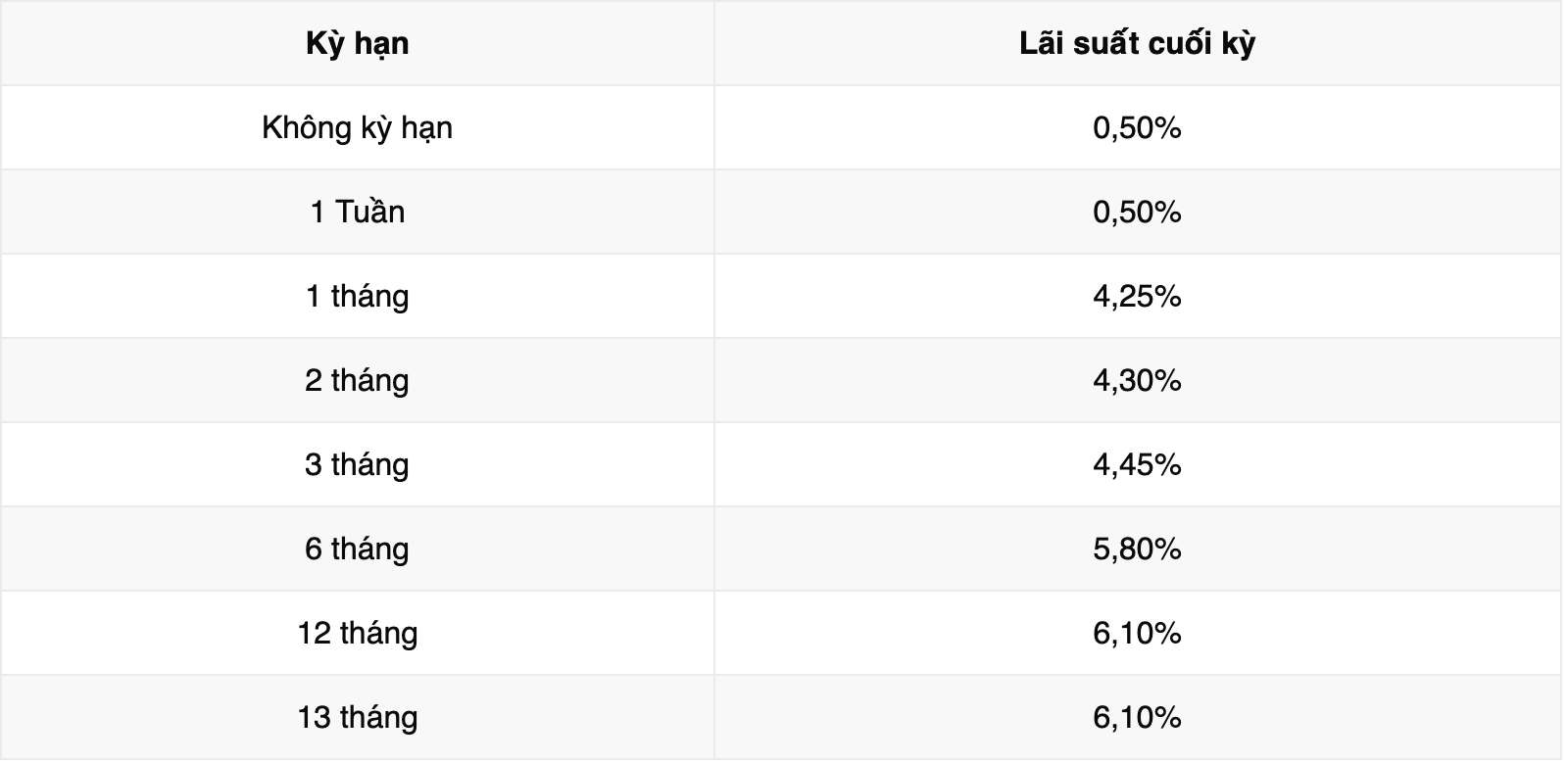Select the "6 tháng" term cell

pyautogui.click(x=358, y=549)
